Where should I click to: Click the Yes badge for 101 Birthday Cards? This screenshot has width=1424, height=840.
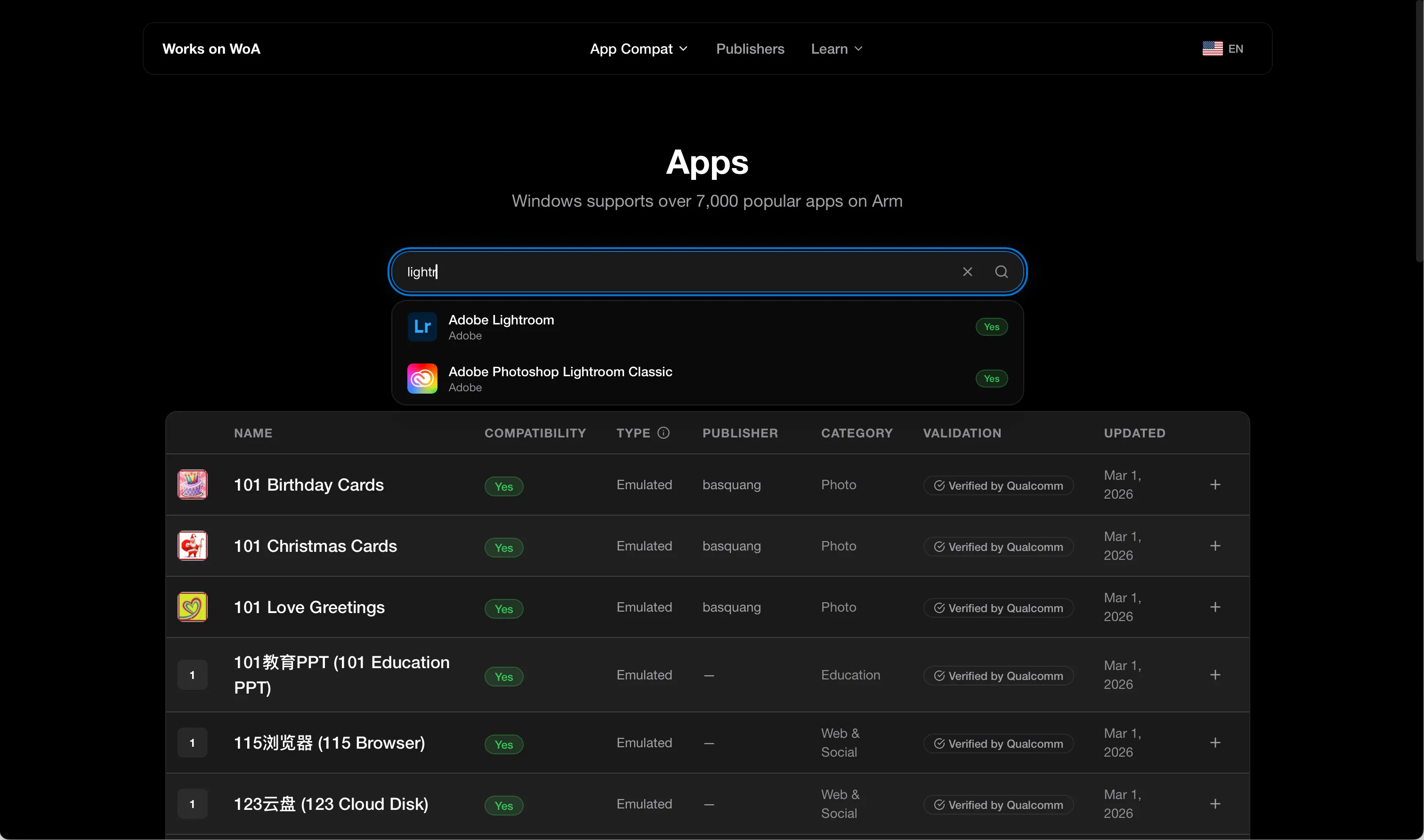pyautogui.click(x=504, y=486)
